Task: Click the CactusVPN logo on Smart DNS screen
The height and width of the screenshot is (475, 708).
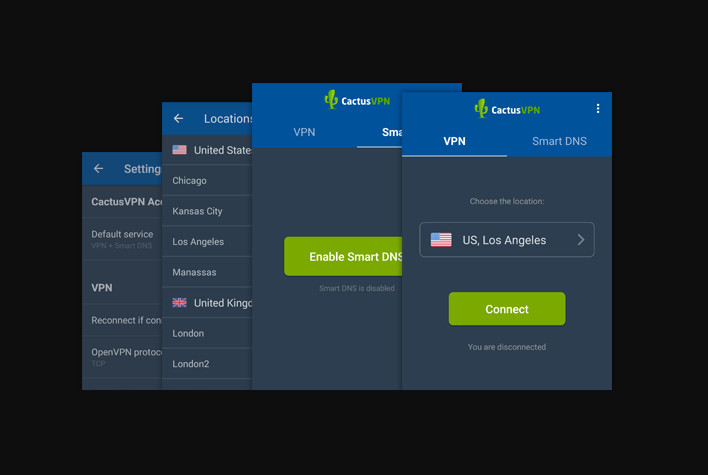Action: (357, 100)
